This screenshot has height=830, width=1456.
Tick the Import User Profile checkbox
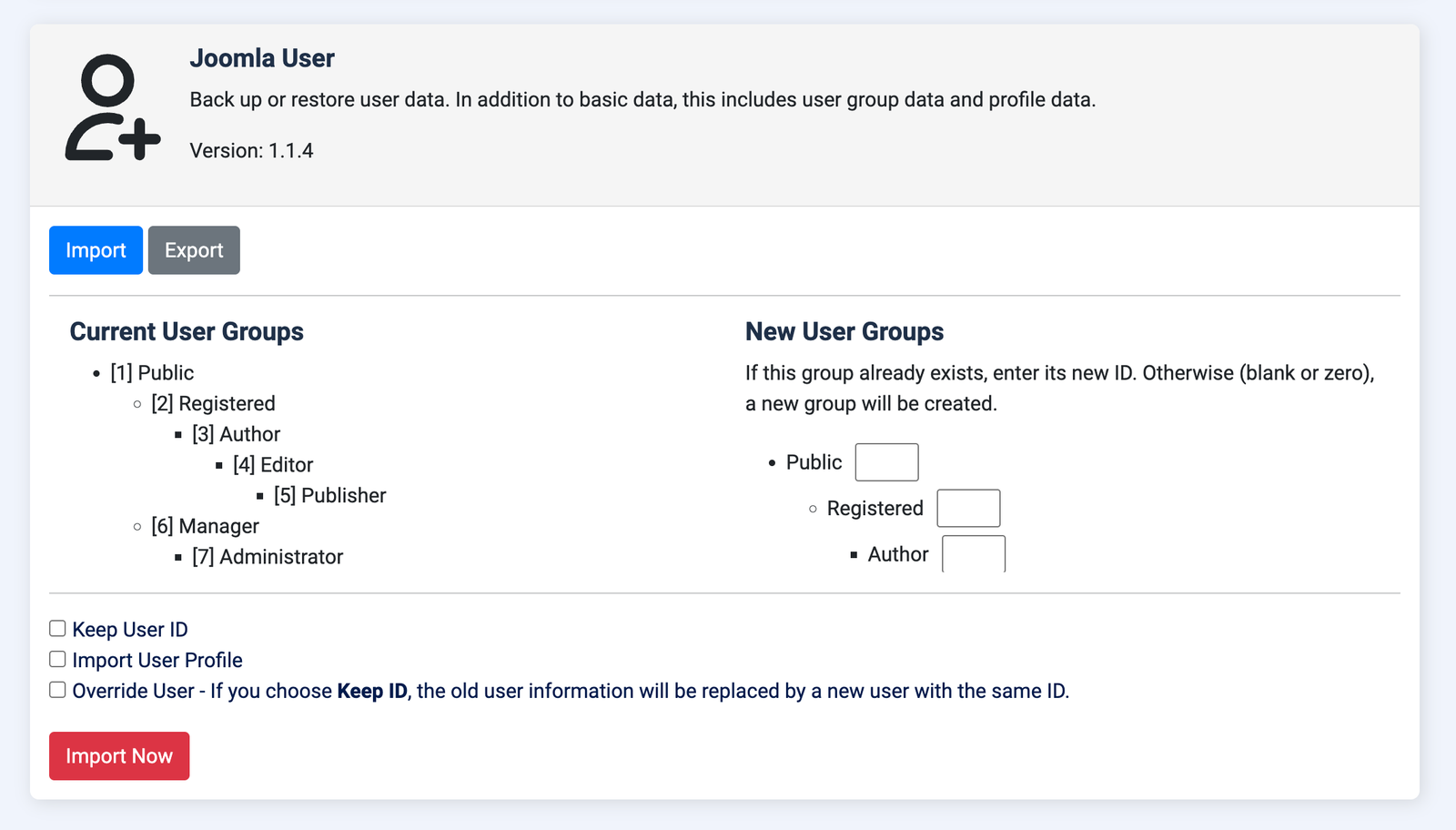click(57, 659)
